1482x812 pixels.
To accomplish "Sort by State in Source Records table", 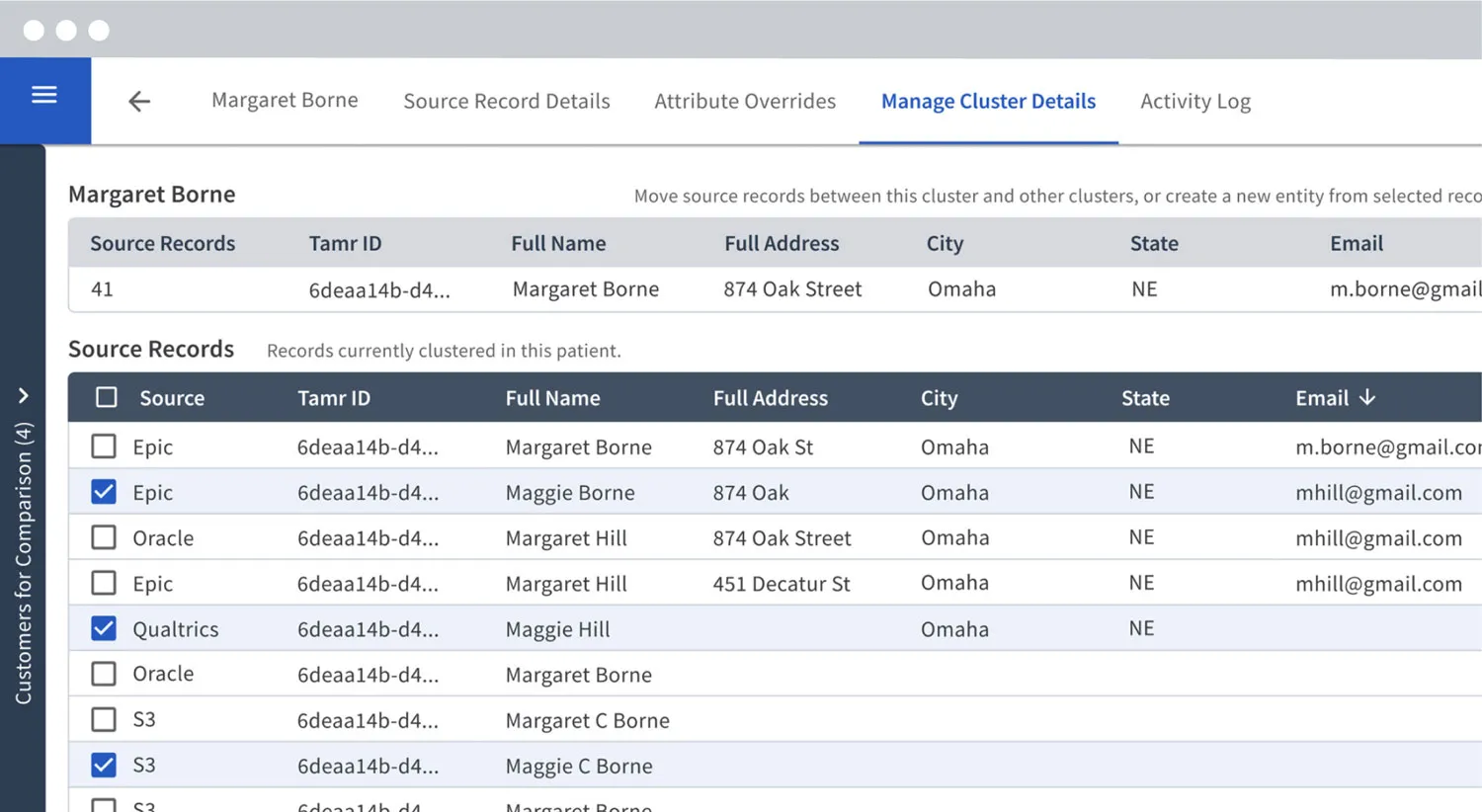I will click(x=1145, y=398).
